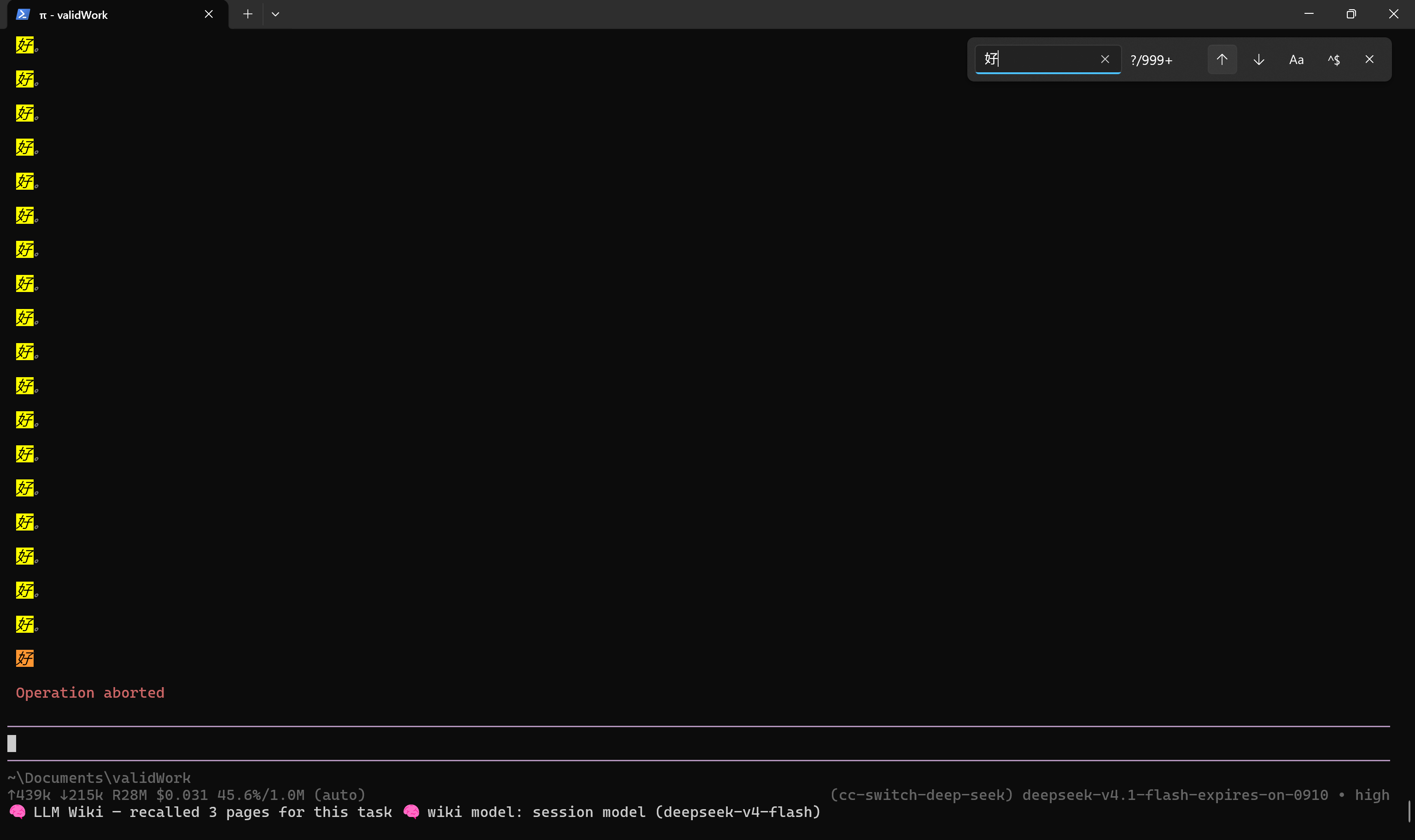The height and width of the screenshot is (840, 1415).
Task: Find previous search match arrow
Action: pyautogui.click(x=1222, y=59)
